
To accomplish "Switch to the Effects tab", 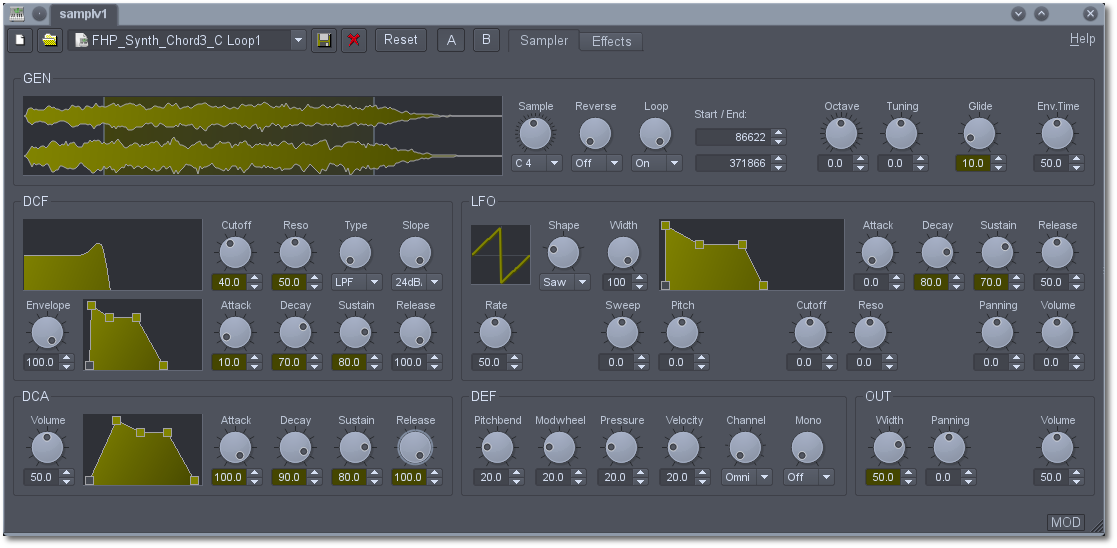I will coord(611,41).
